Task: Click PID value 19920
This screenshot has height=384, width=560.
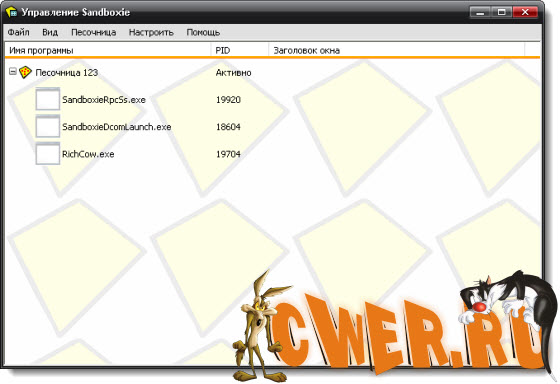Action: coord(228,100)
